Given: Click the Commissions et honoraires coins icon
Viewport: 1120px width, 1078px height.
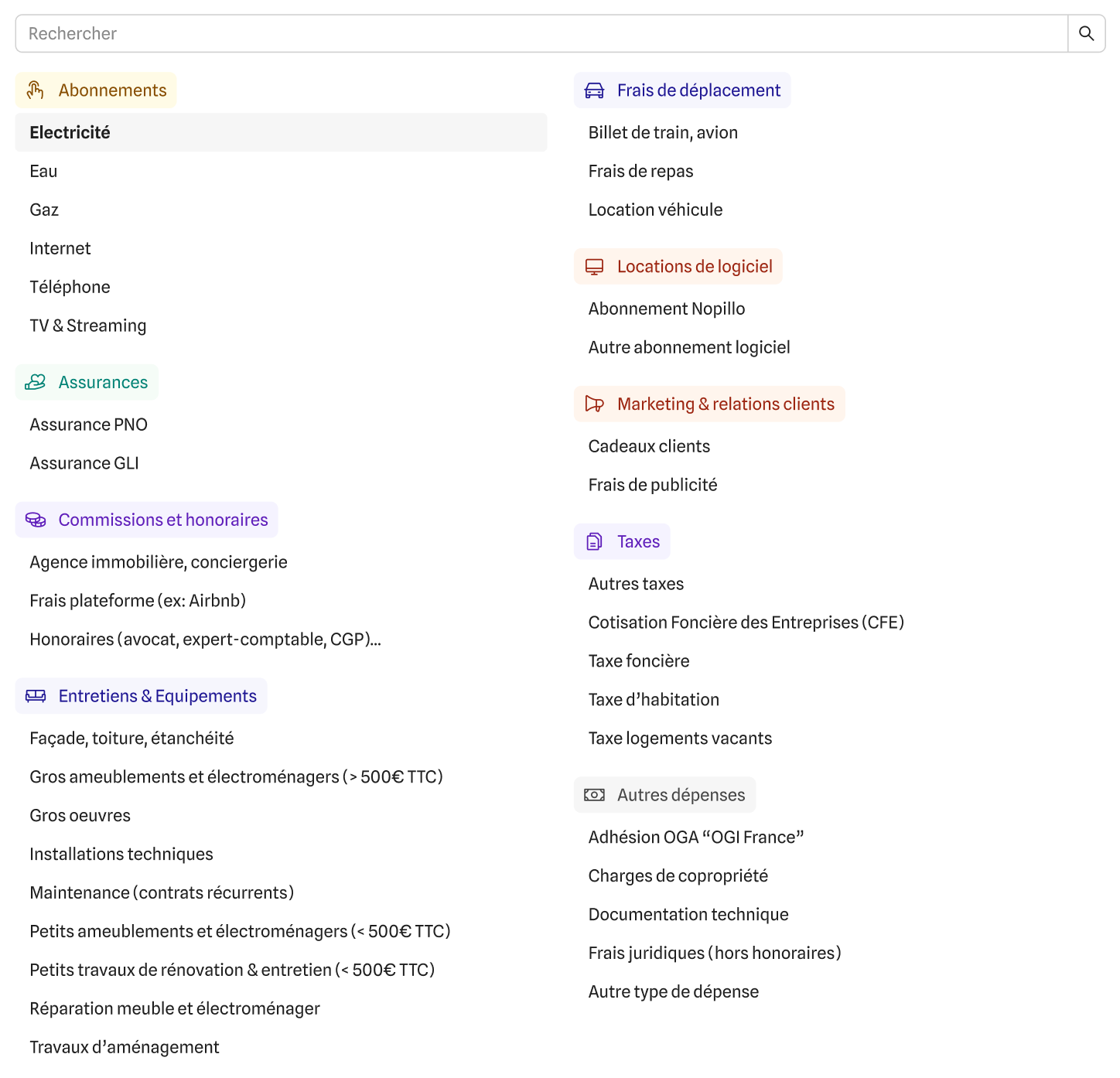Looking at the screenshot, I should click(x=36, y=520).
